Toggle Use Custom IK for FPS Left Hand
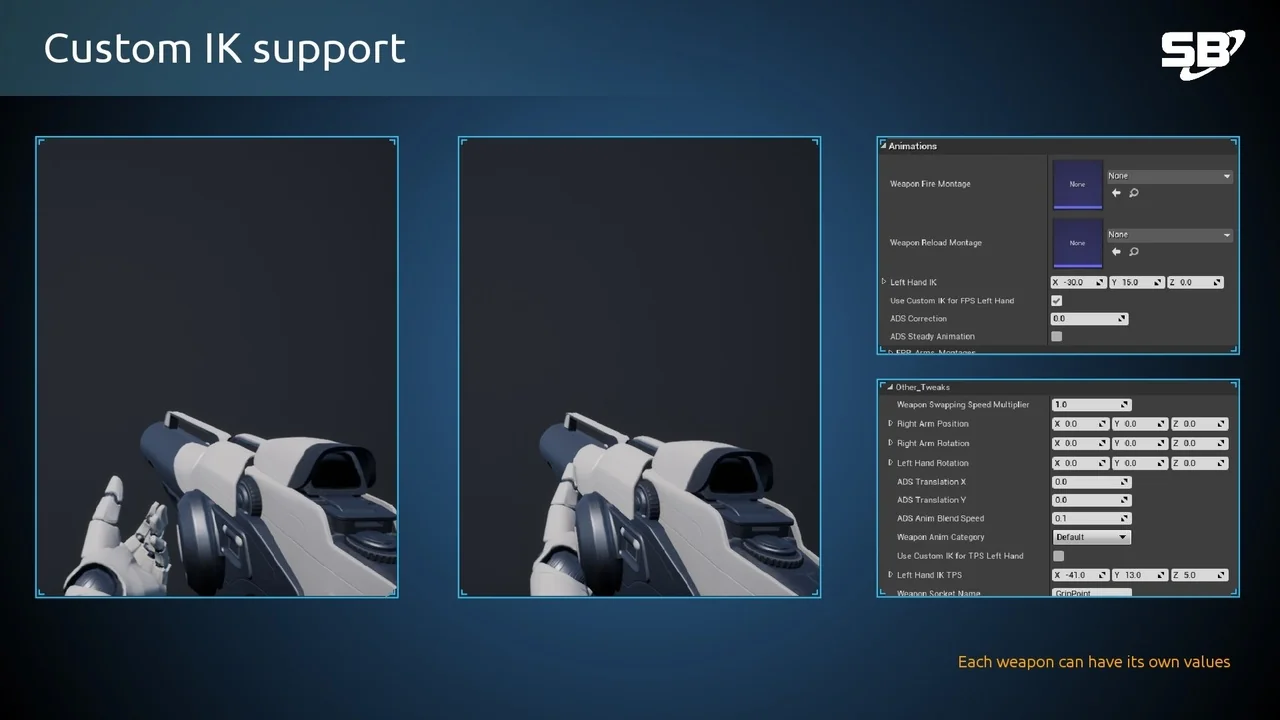 [1057, 300]
